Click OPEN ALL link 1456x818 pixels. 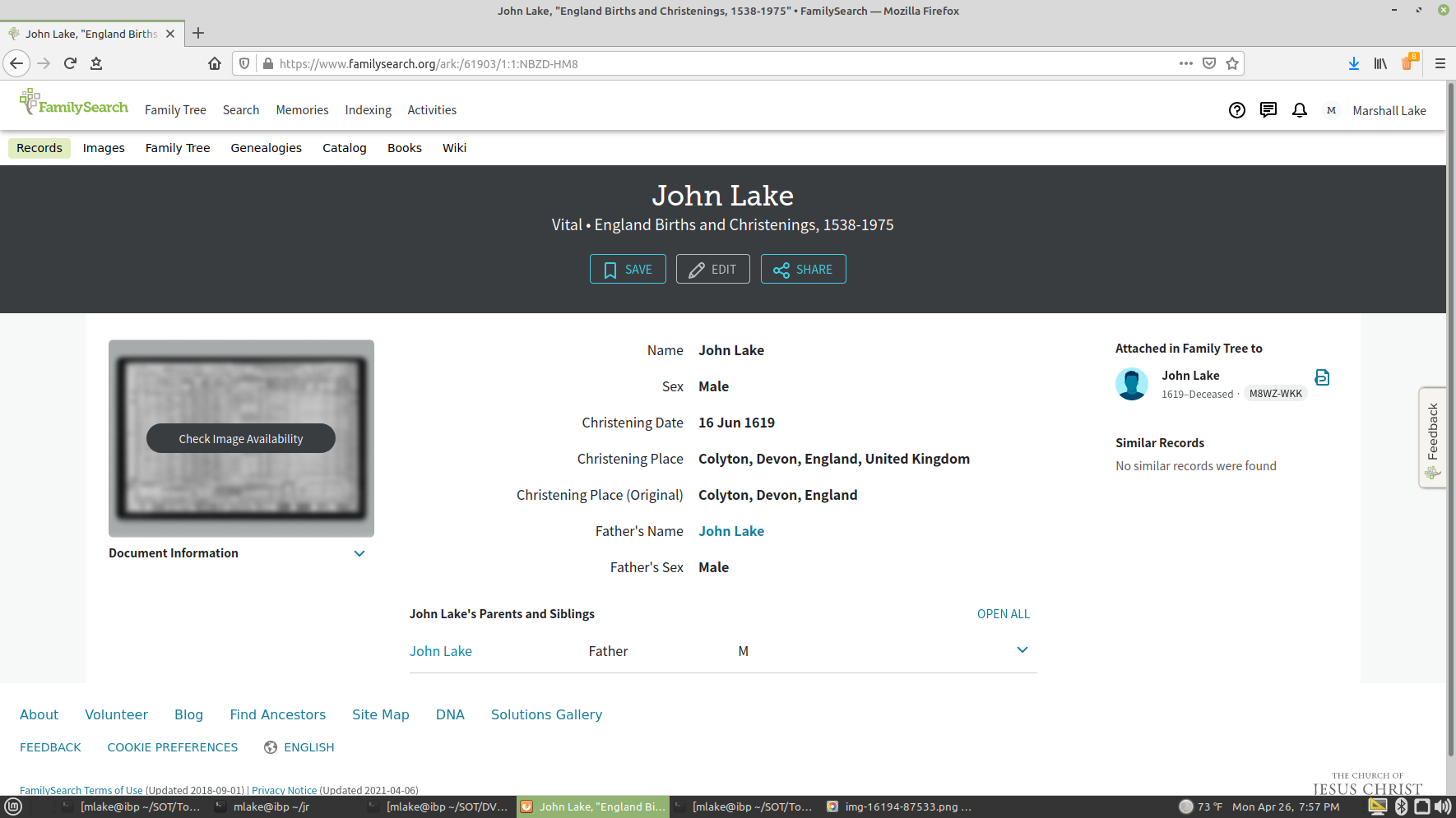coord(1003,614)
